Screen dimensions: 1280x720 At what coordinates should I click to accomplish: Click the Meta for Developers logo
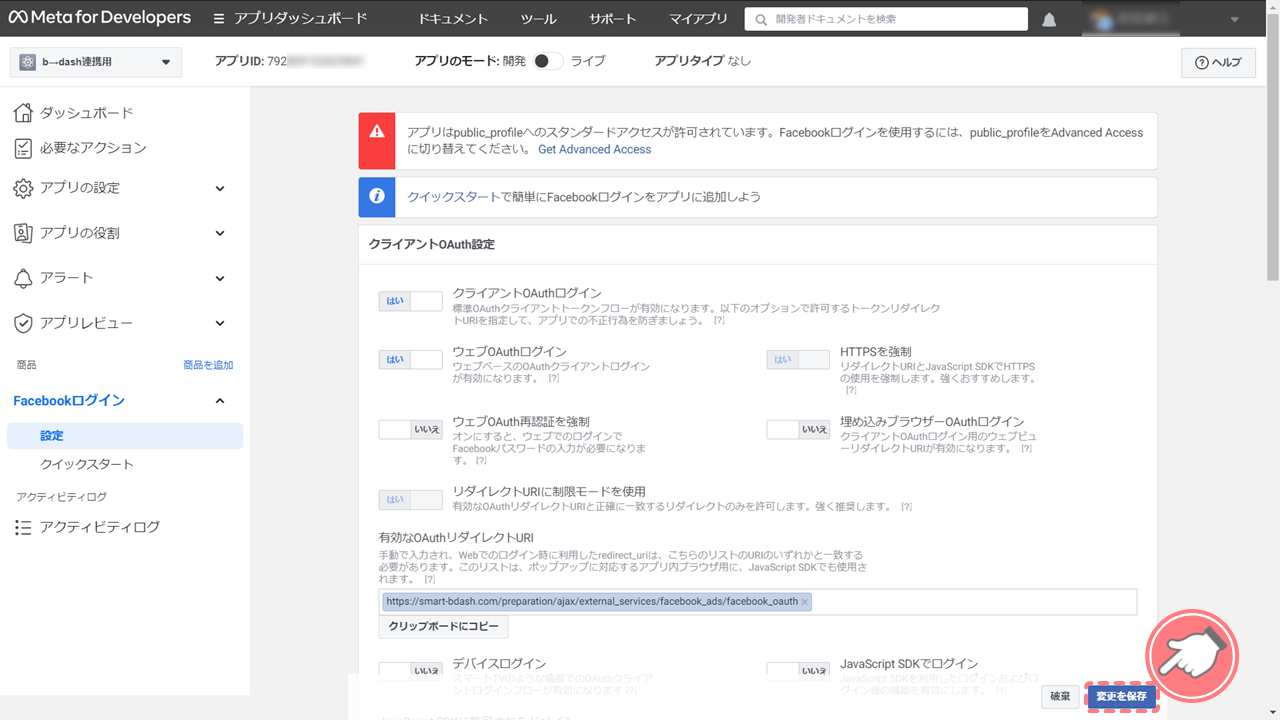(100, 18)
